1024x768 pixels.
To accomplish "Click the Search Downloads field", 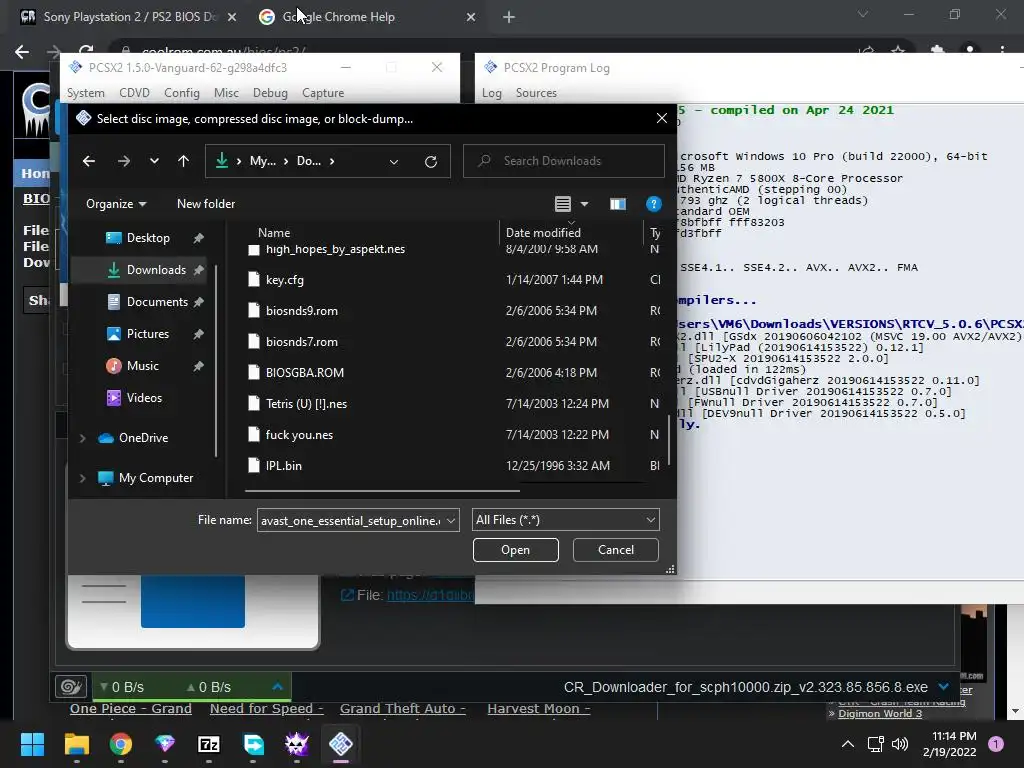I will coord(564,161).
